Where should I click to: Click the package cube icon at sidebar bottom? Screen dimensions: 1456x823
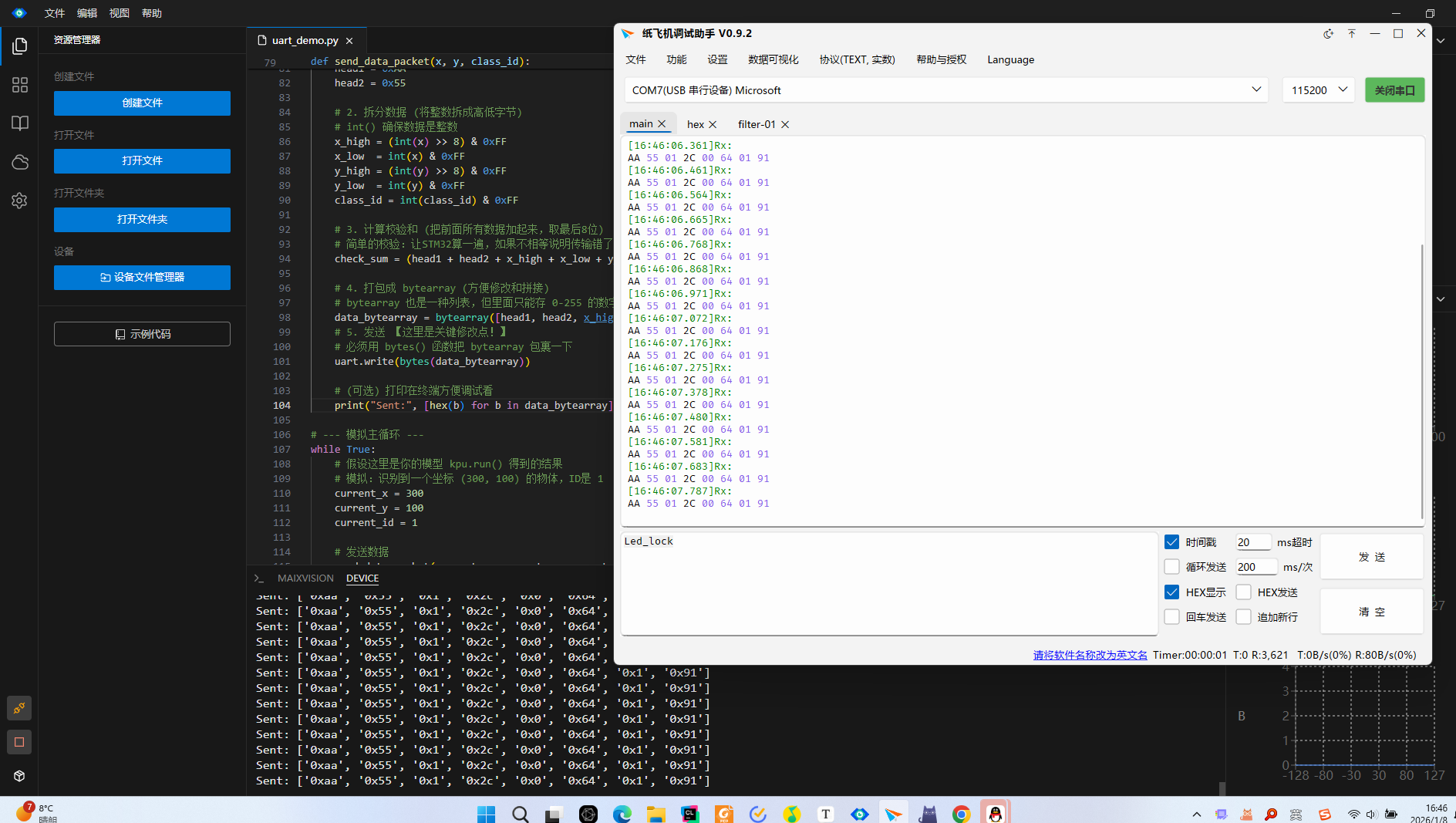click(19, 776)
